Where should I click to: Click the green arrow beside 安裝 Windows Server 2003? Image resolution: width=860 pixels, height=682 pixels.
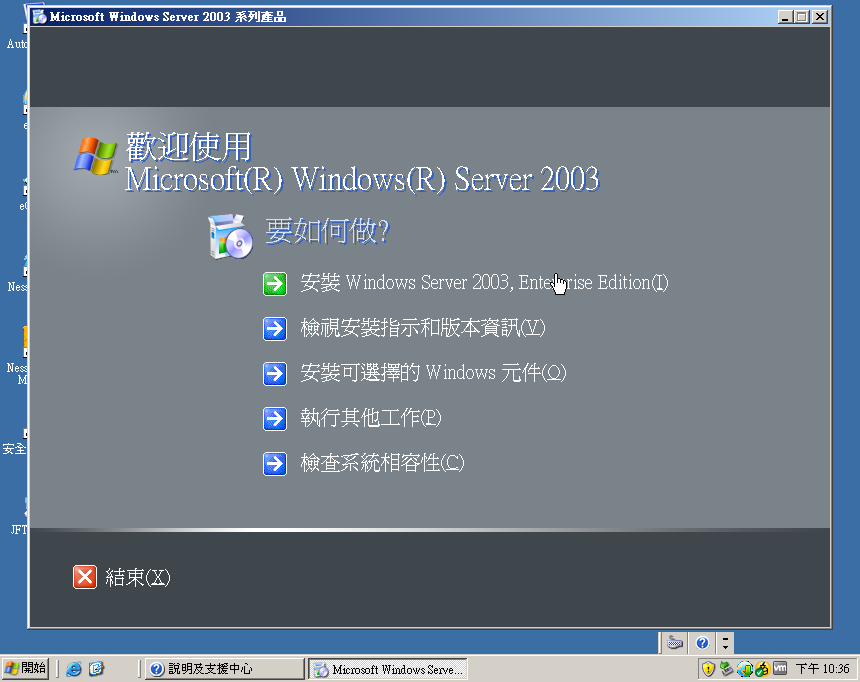pos(275,284)
